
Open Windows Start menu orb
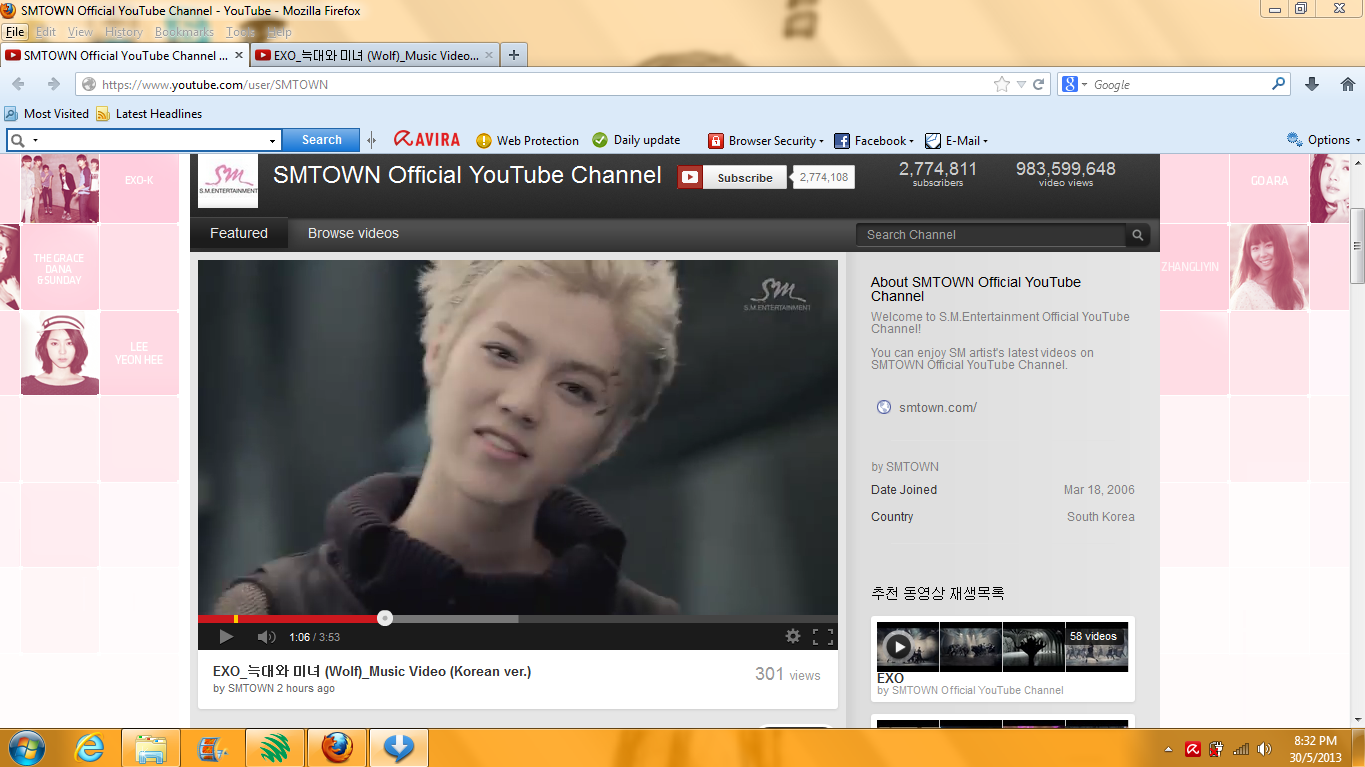[26, 747]
